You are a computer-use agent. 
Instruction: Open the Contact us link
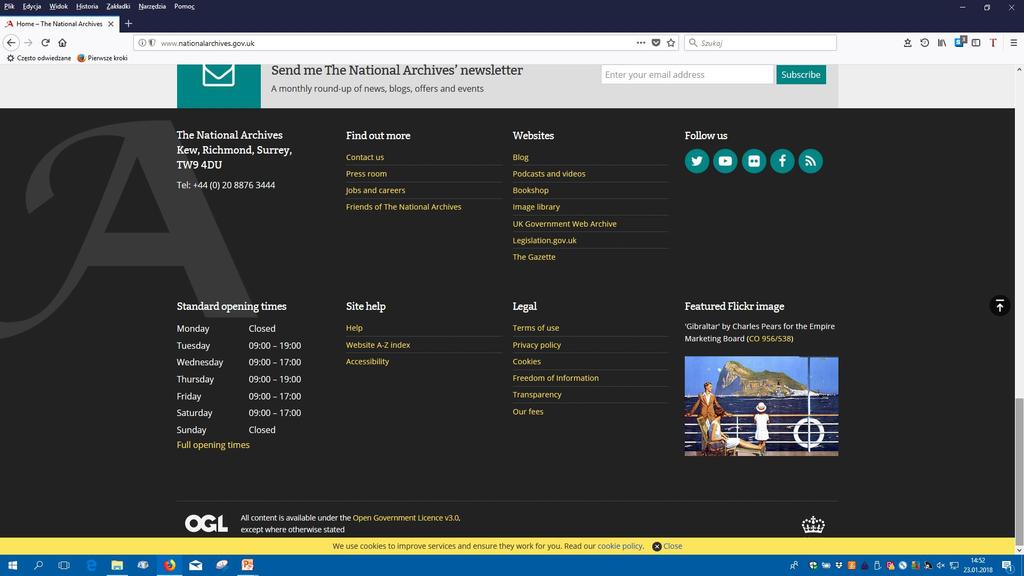365,157
